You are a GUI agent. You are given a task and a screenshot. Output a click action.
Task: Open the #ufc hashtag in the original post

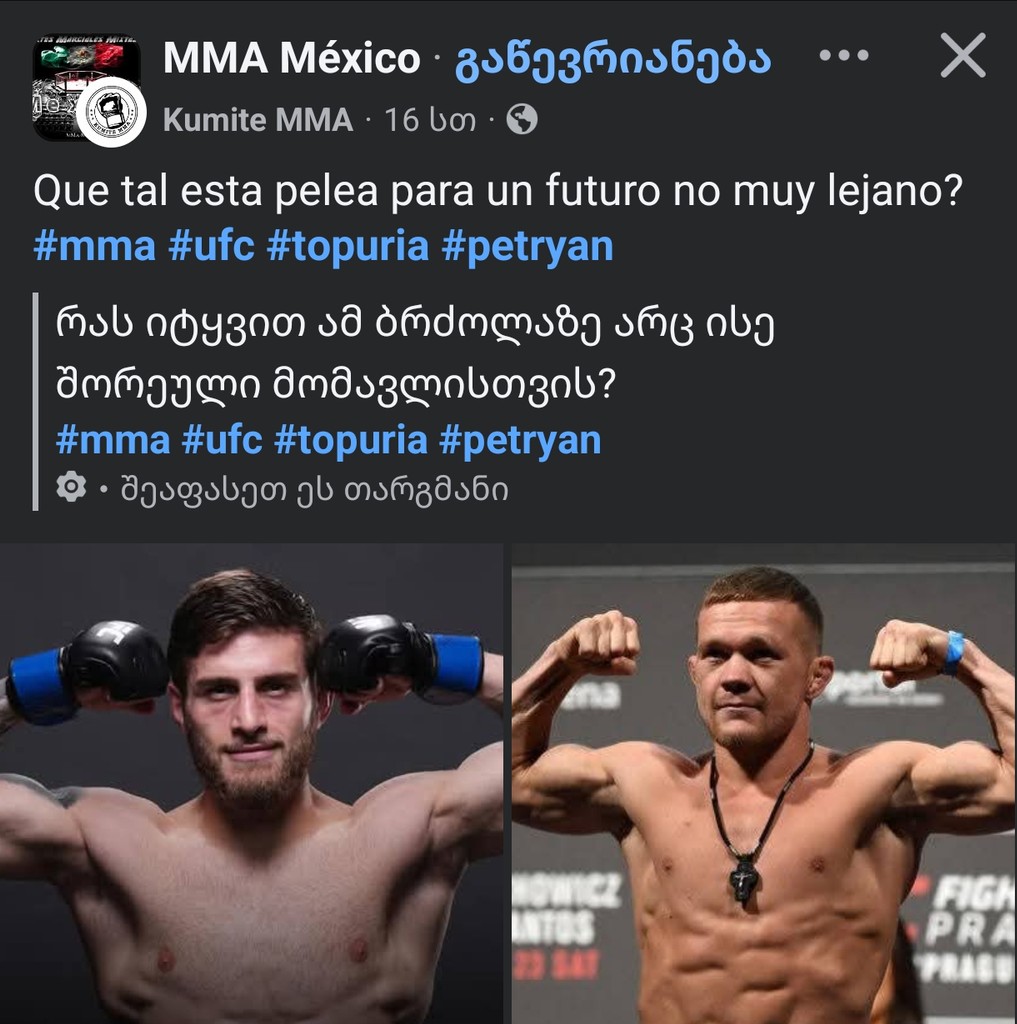tap(212, 247)
